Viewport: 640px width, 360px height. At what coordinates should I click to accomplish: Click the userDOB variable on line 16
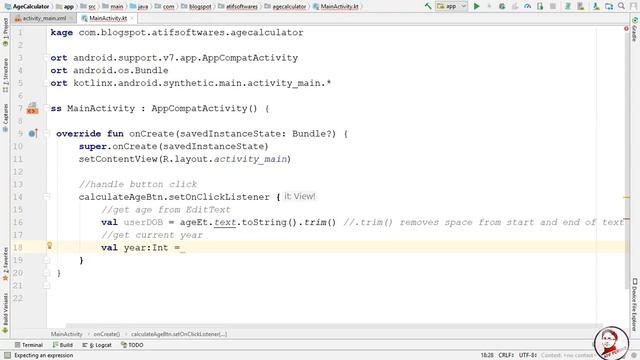pyautogui.click(x=143, y=222)
